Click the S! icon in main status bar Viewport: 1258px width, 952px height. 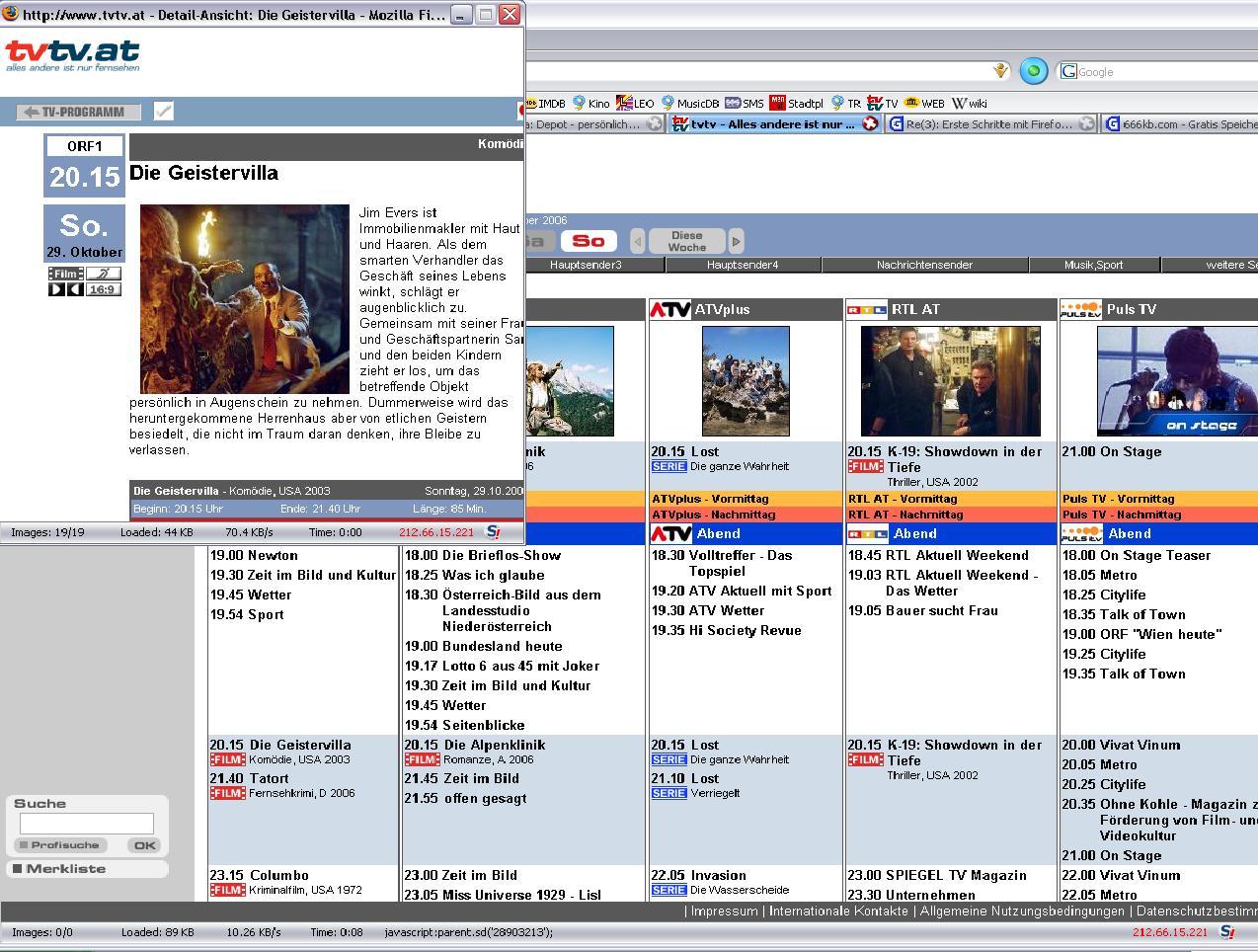[x=1227, y=932]
